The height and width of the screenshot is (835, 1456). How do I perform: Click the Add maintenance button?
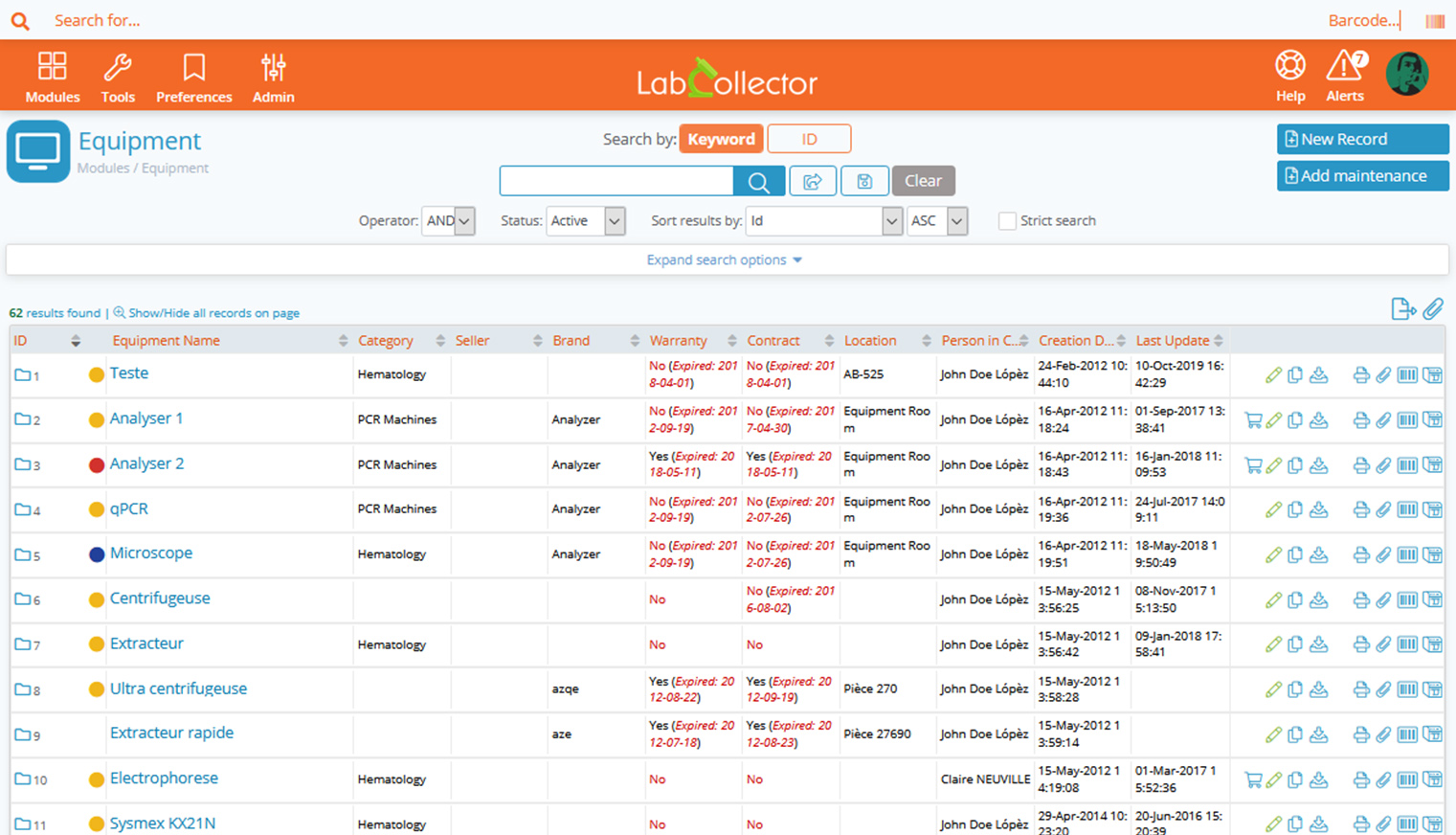tap(1362, 176)
